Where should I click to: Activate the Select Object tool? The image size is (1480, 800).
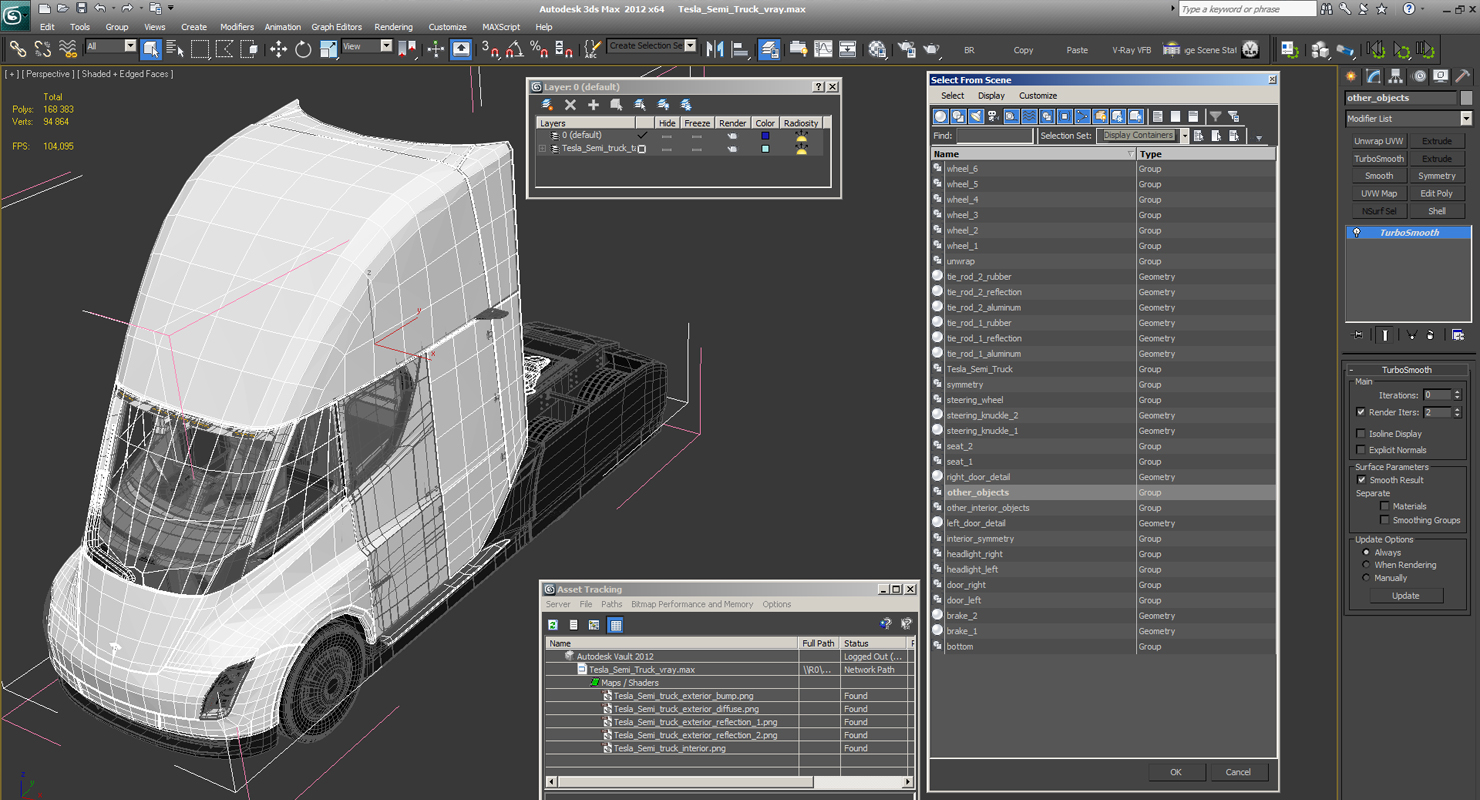[151, 48]
